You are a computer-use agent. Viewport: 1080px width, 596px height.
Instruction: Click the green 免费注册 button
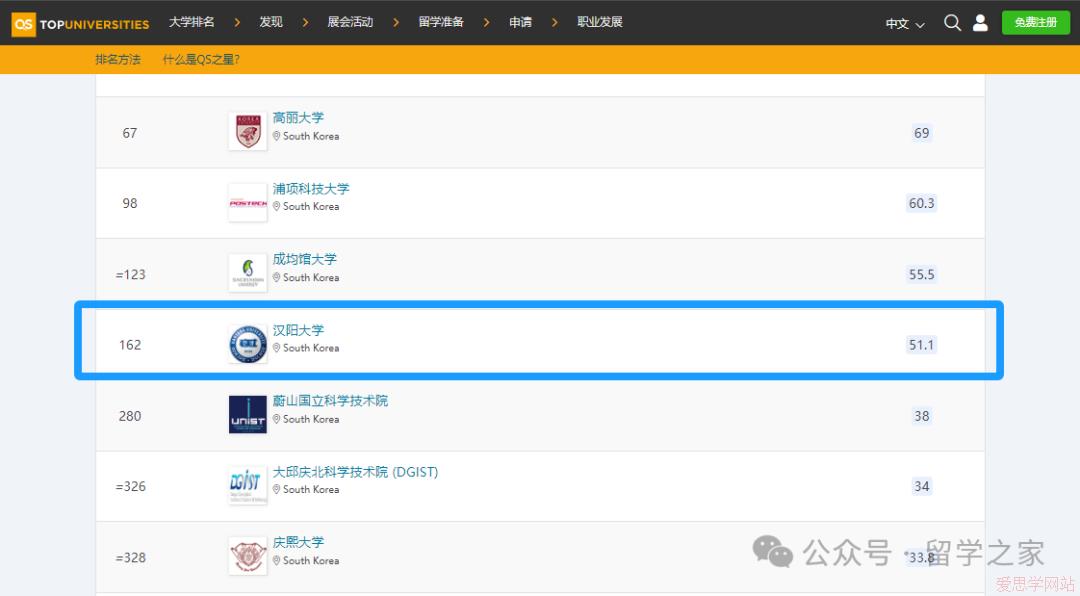pyautogui.click(x=1036, y=23)
